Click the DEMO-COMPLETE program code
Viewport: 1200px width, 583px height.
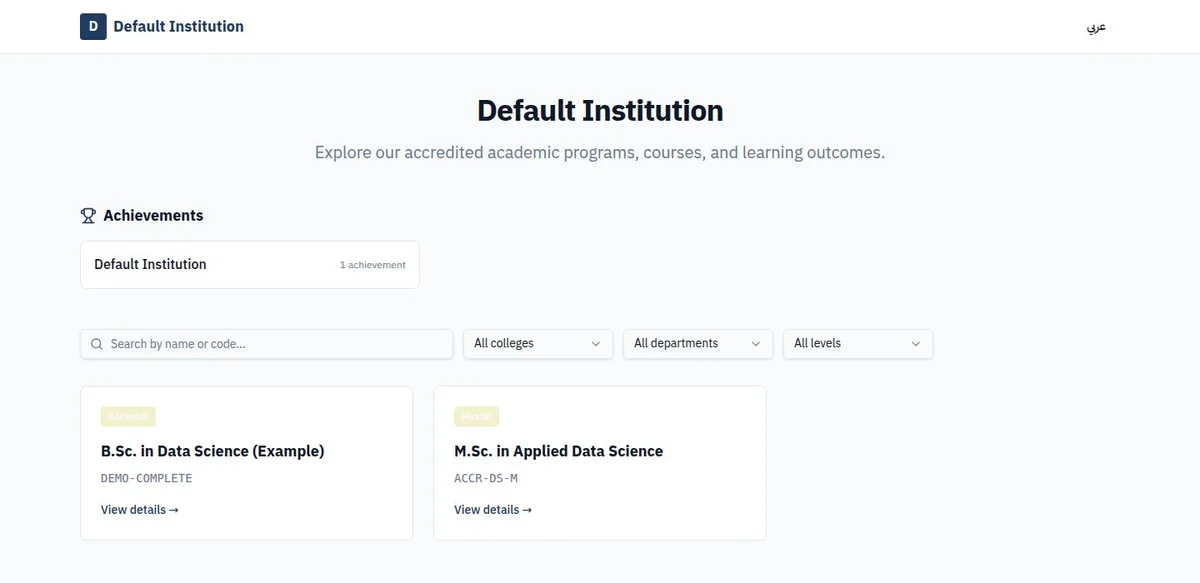pos(146,478)
